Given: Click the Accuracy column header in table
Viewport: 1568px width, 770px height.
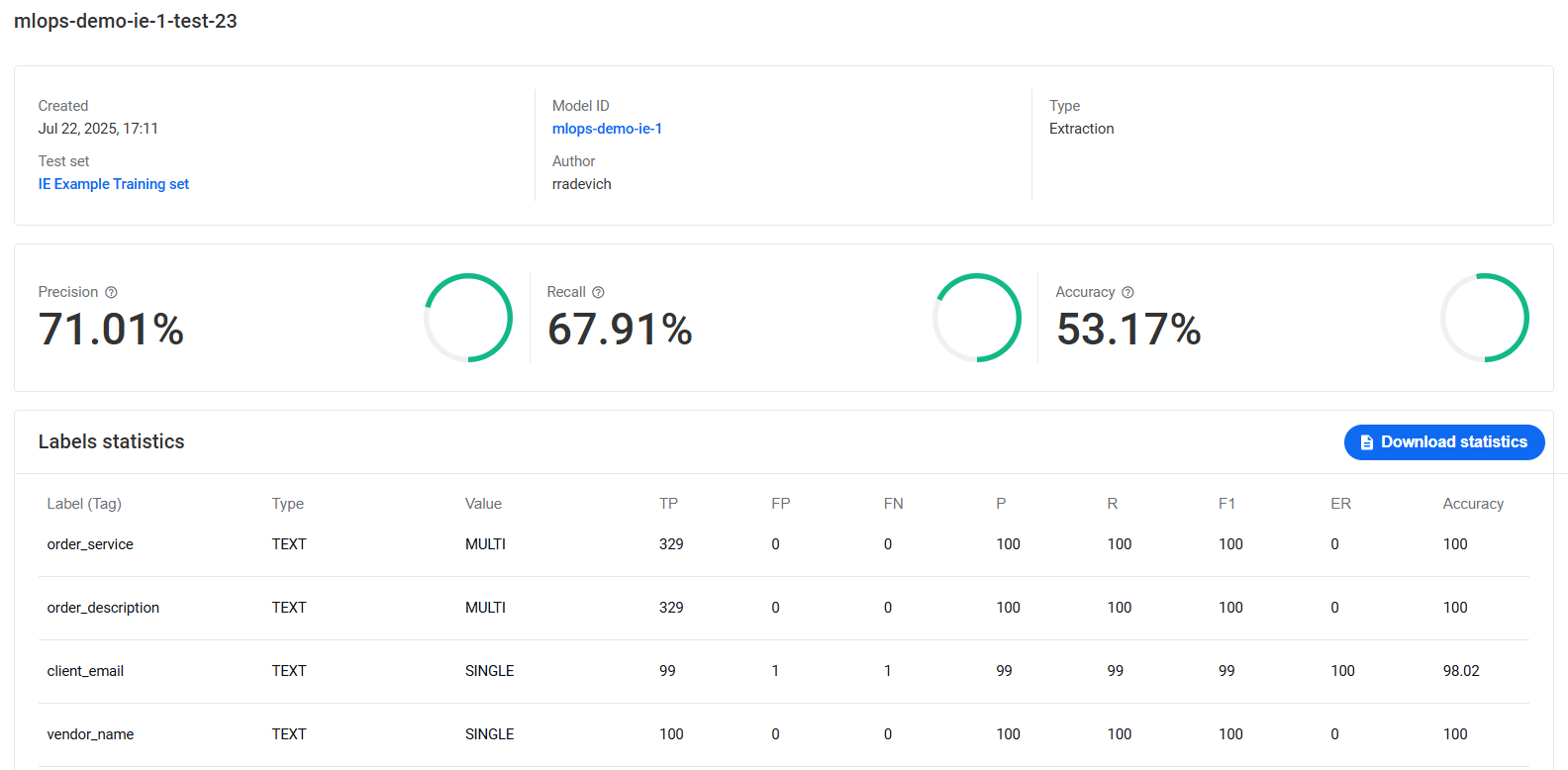Looking at the screenshot, I should [x=1473, y=504].
